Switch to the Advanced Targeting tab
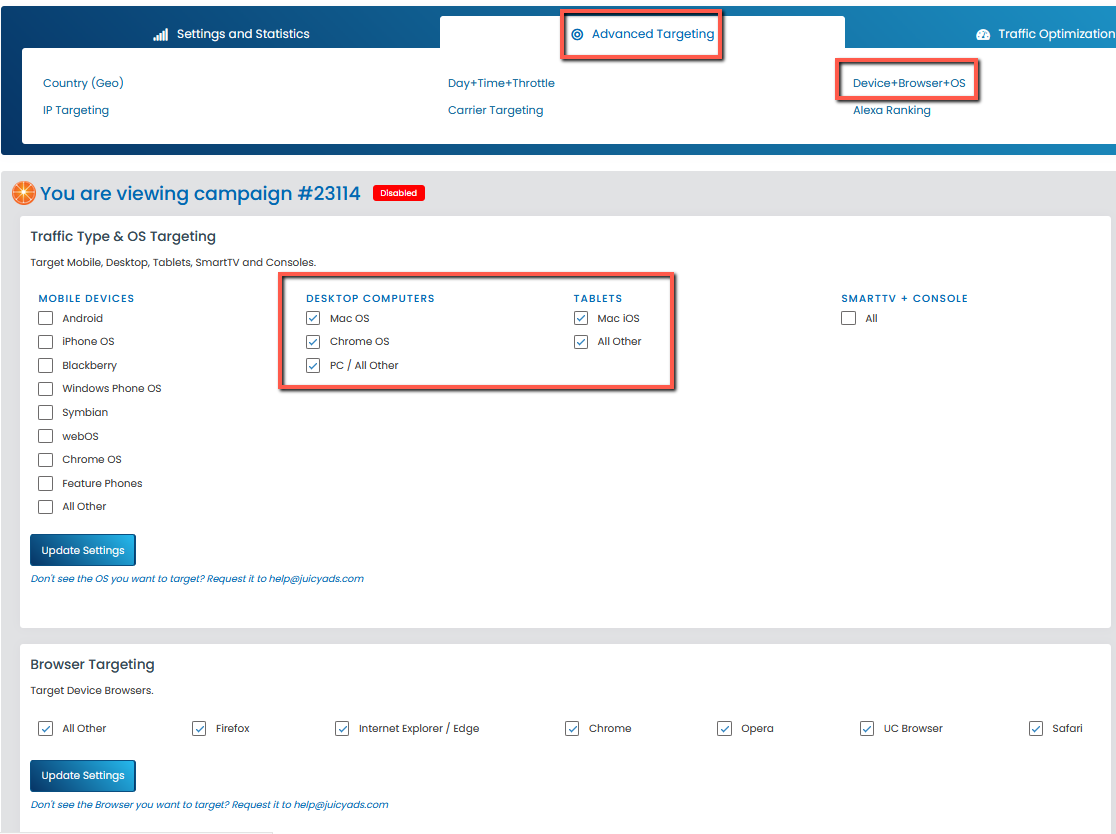The image size is (1116, 834). 643,33
